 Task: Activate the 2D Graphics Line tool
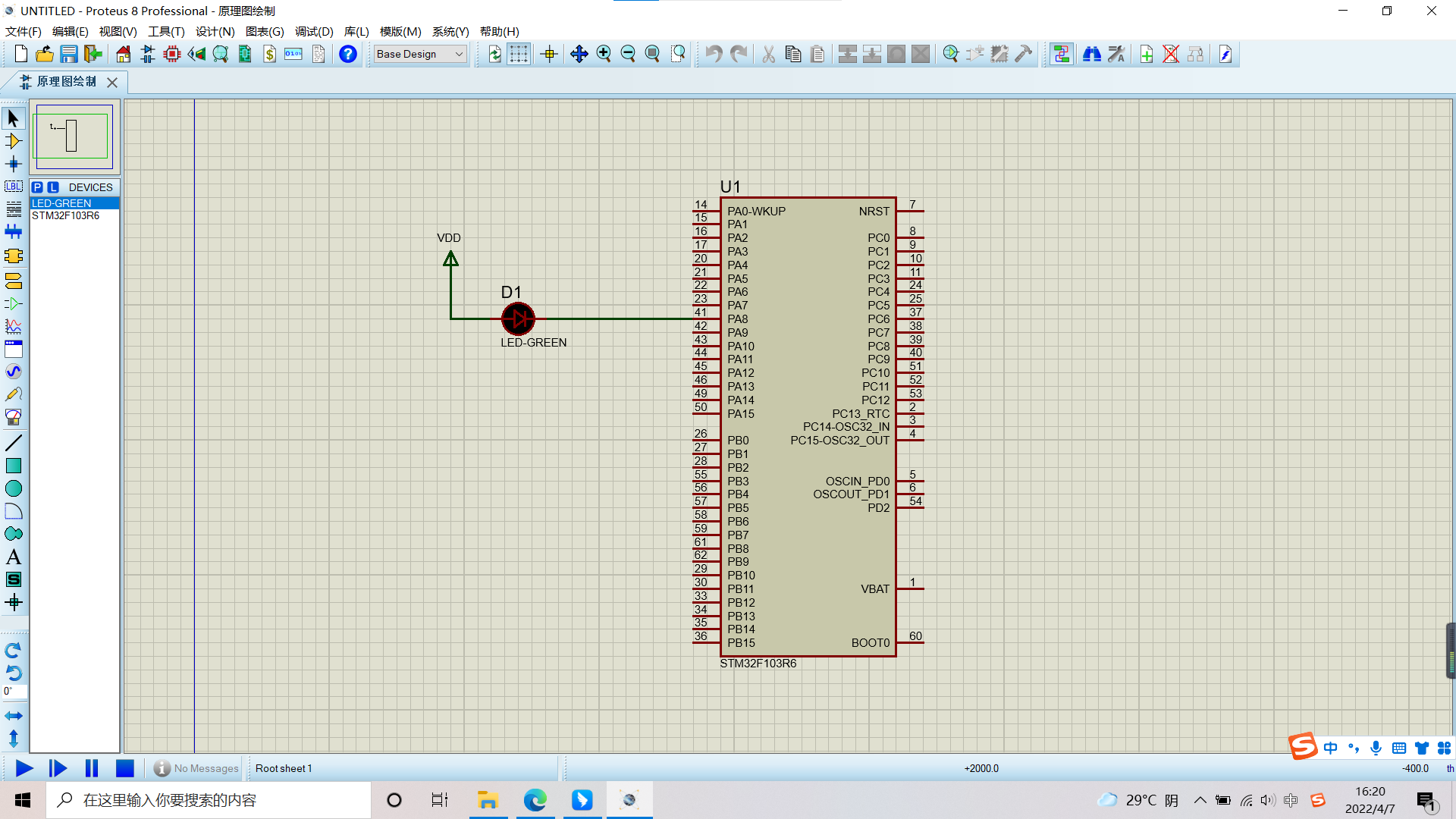pos(14,443)
